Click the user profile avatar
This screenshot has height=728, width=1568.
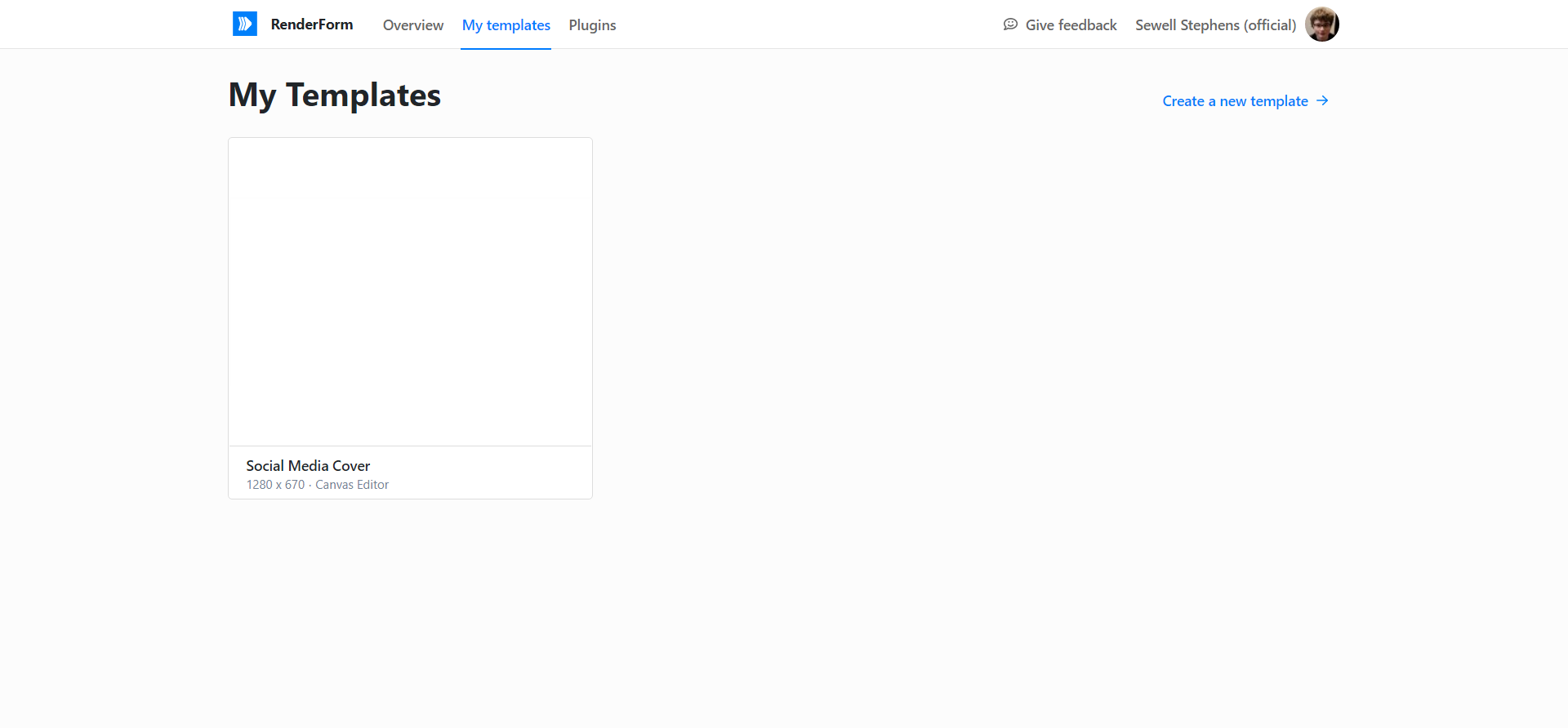coord(1322,24)
